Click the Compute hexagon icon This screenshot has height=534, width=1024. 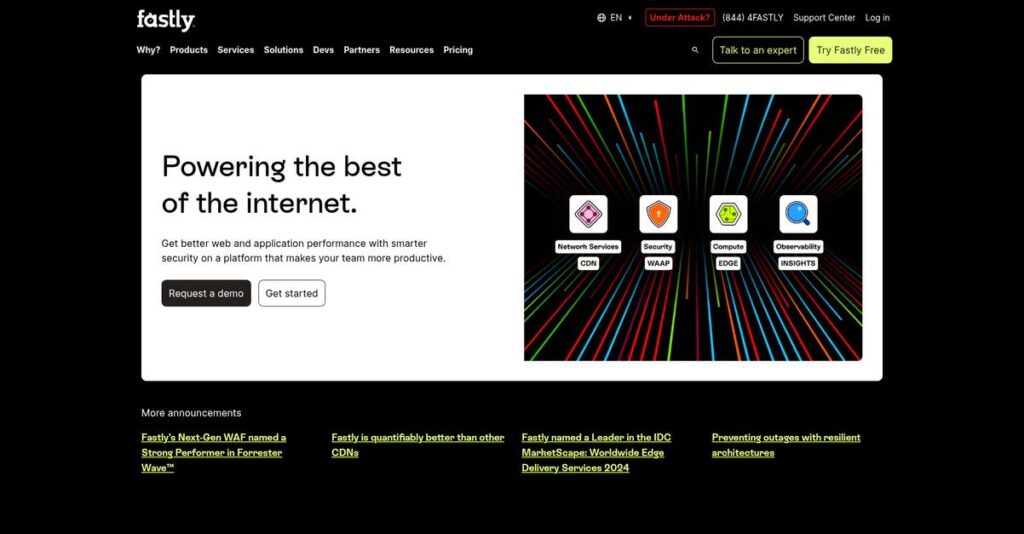(728, 214)
